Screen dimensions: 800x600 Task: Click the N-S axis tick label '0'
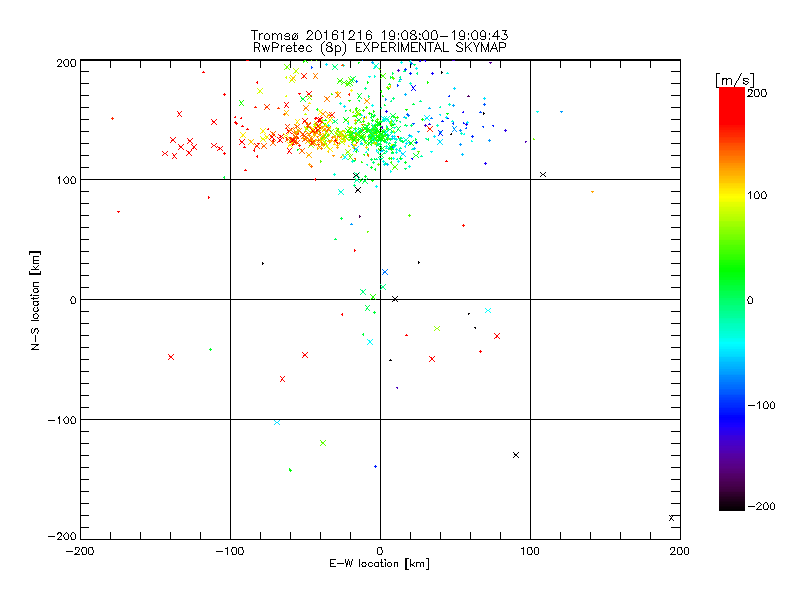pyautogui.click(x=73, y=300)
